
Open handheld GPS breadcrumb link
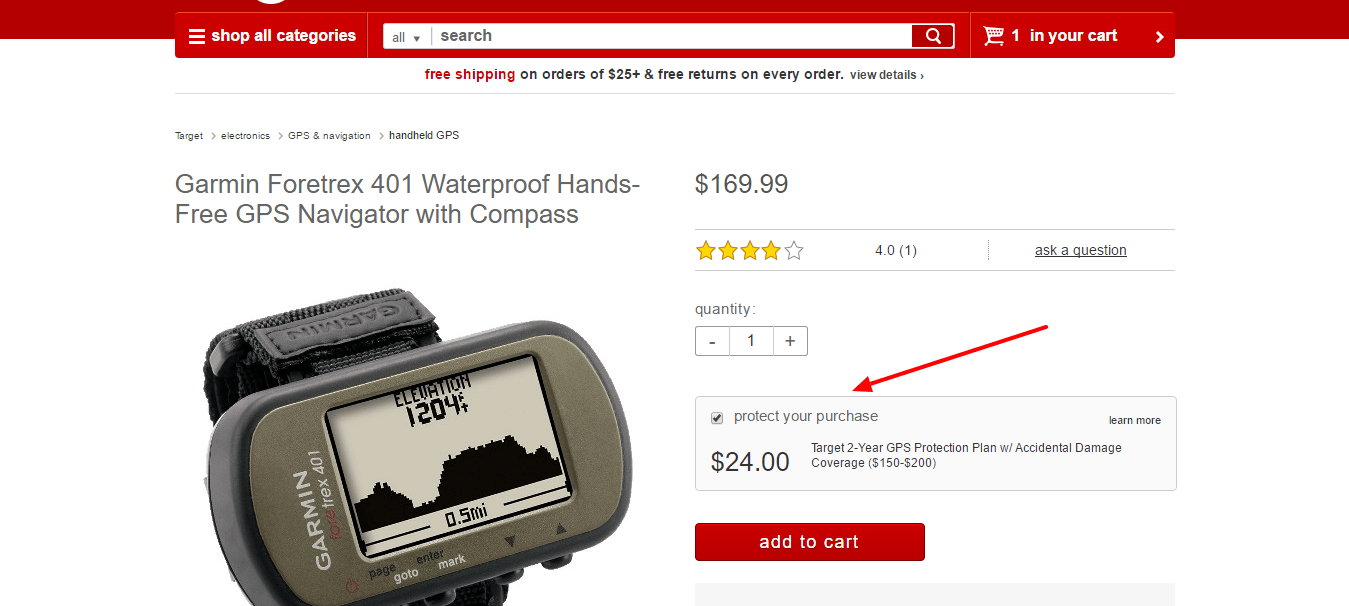(x=424, y=135)
